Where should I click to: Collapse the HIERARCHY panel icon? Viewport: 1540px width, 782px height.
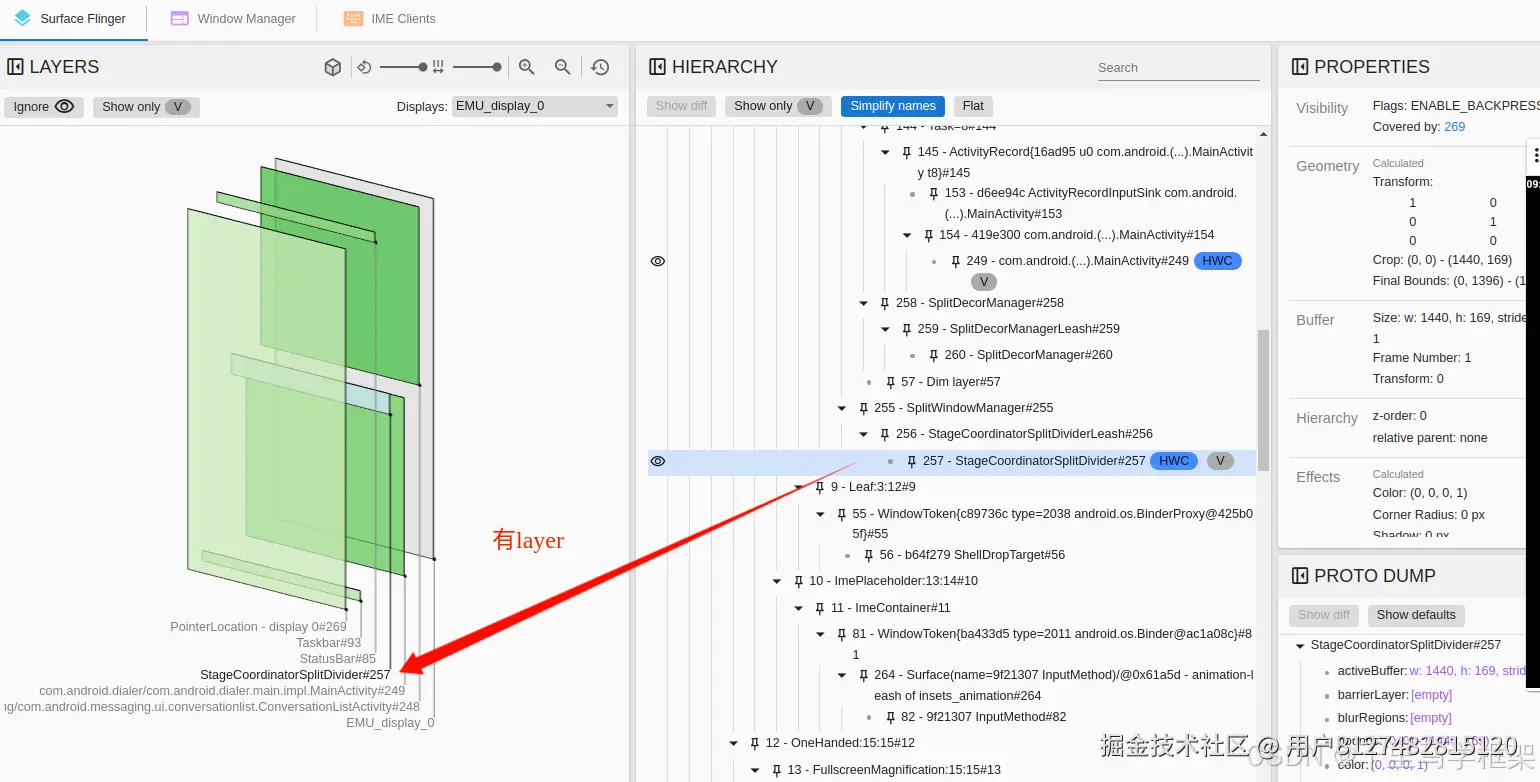657,67
